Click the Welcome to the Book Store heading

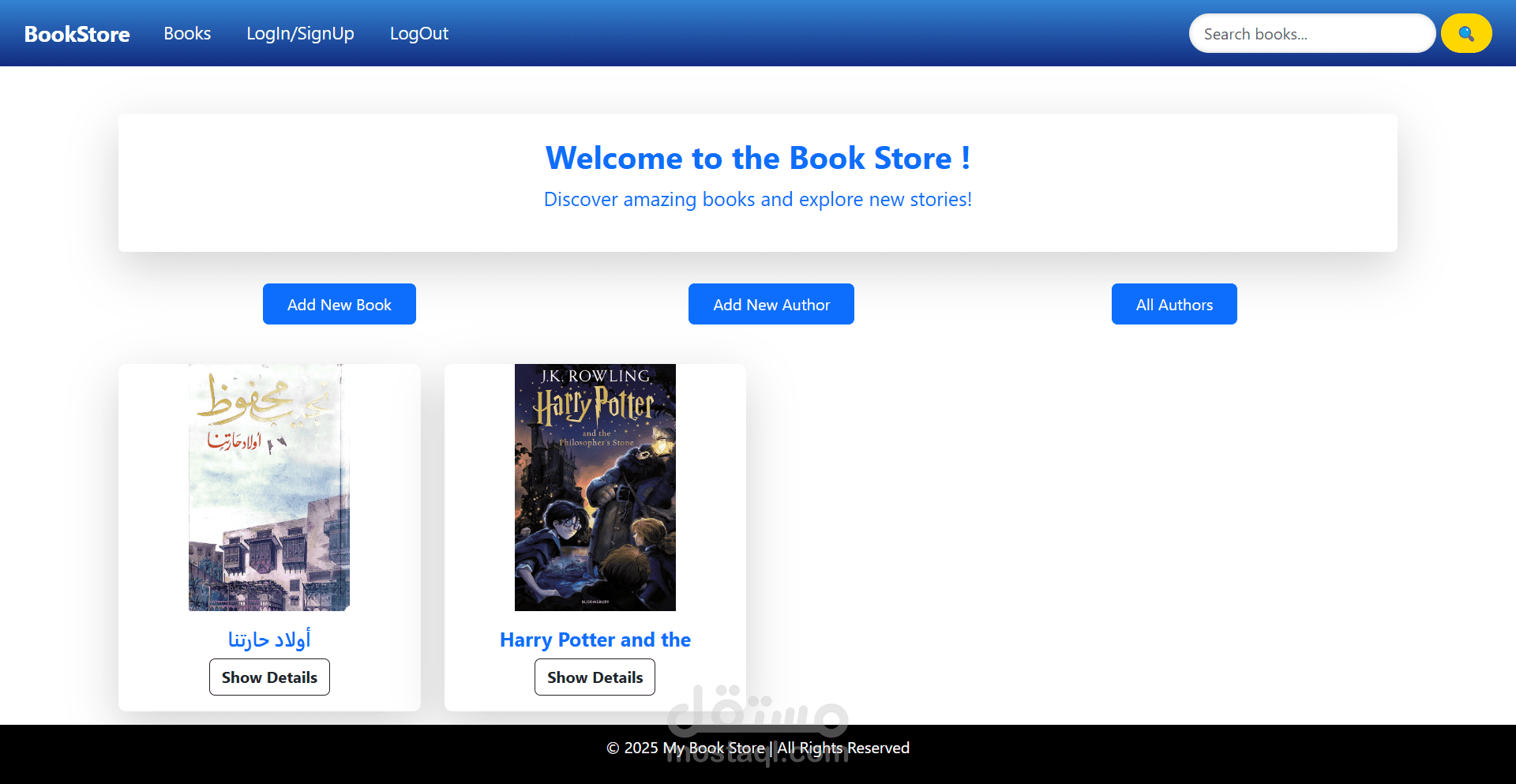[758, 158]
